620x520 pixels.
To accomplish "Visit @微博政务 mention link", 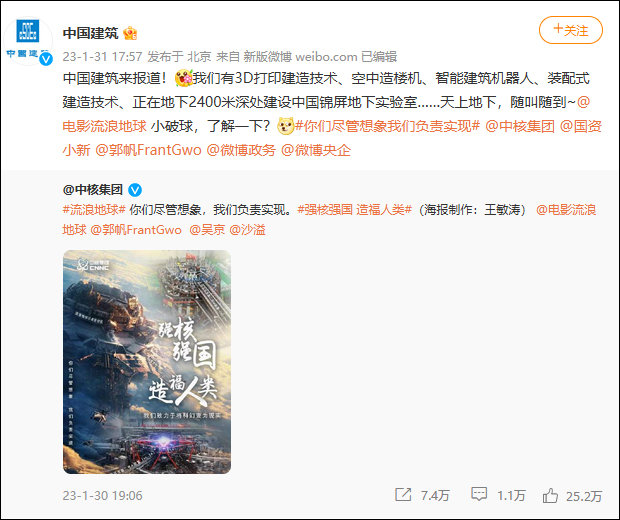I will coord(241,150).
